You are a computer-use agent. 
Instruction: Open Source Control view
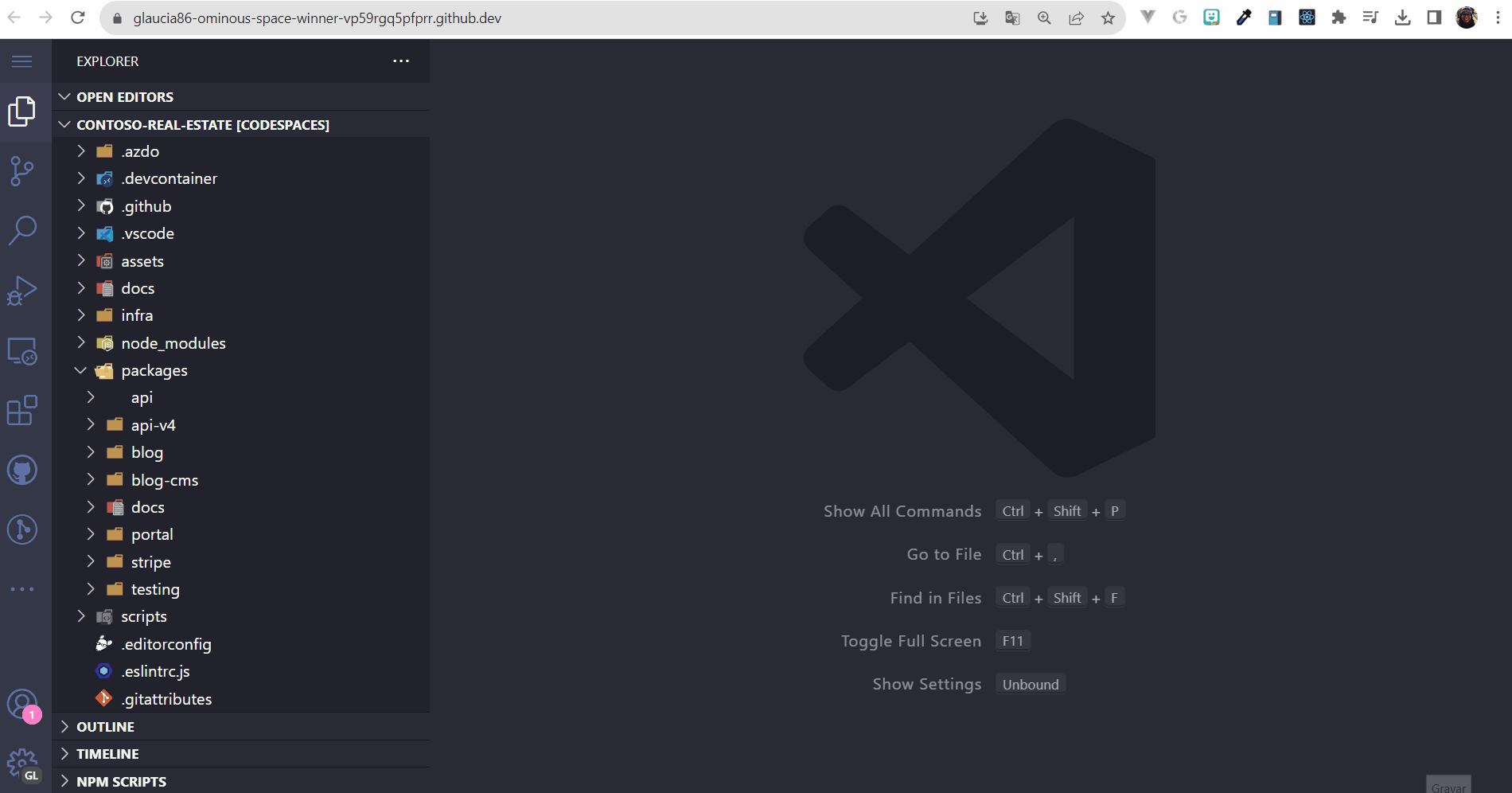click(x=22, y=171)
